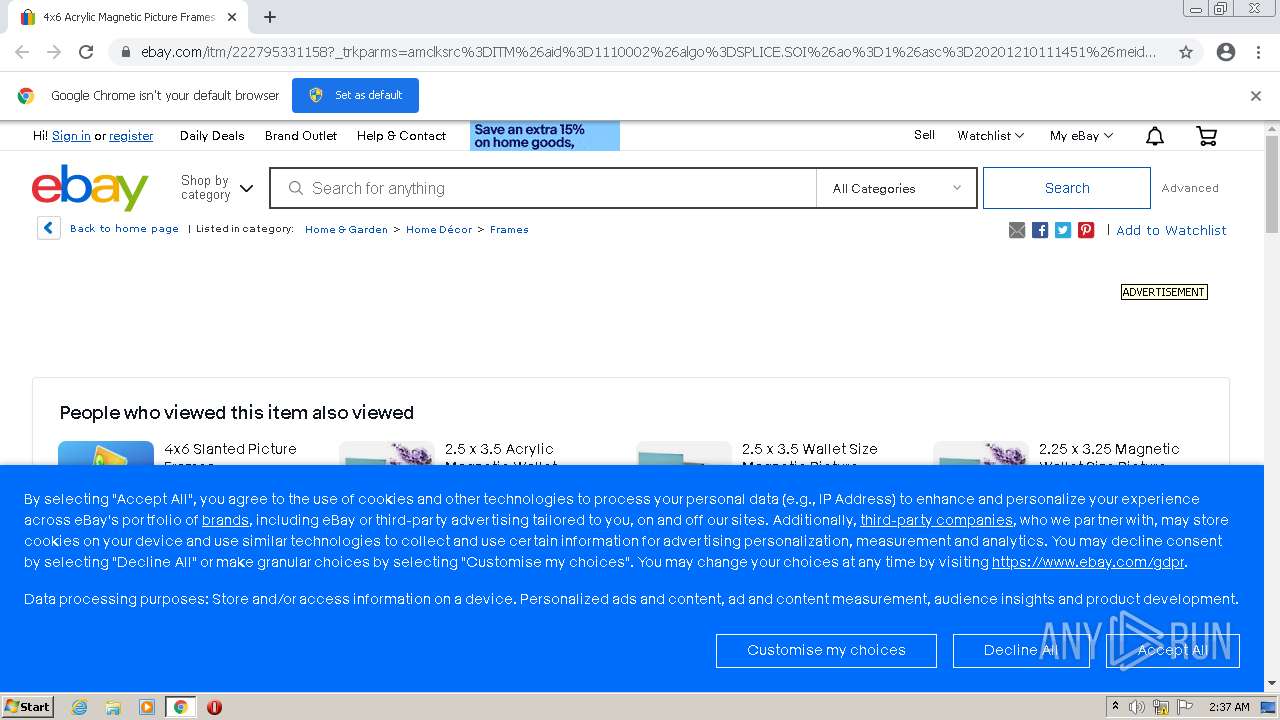Open Daily Deals
1280x720 pixels.
(212, 136)
